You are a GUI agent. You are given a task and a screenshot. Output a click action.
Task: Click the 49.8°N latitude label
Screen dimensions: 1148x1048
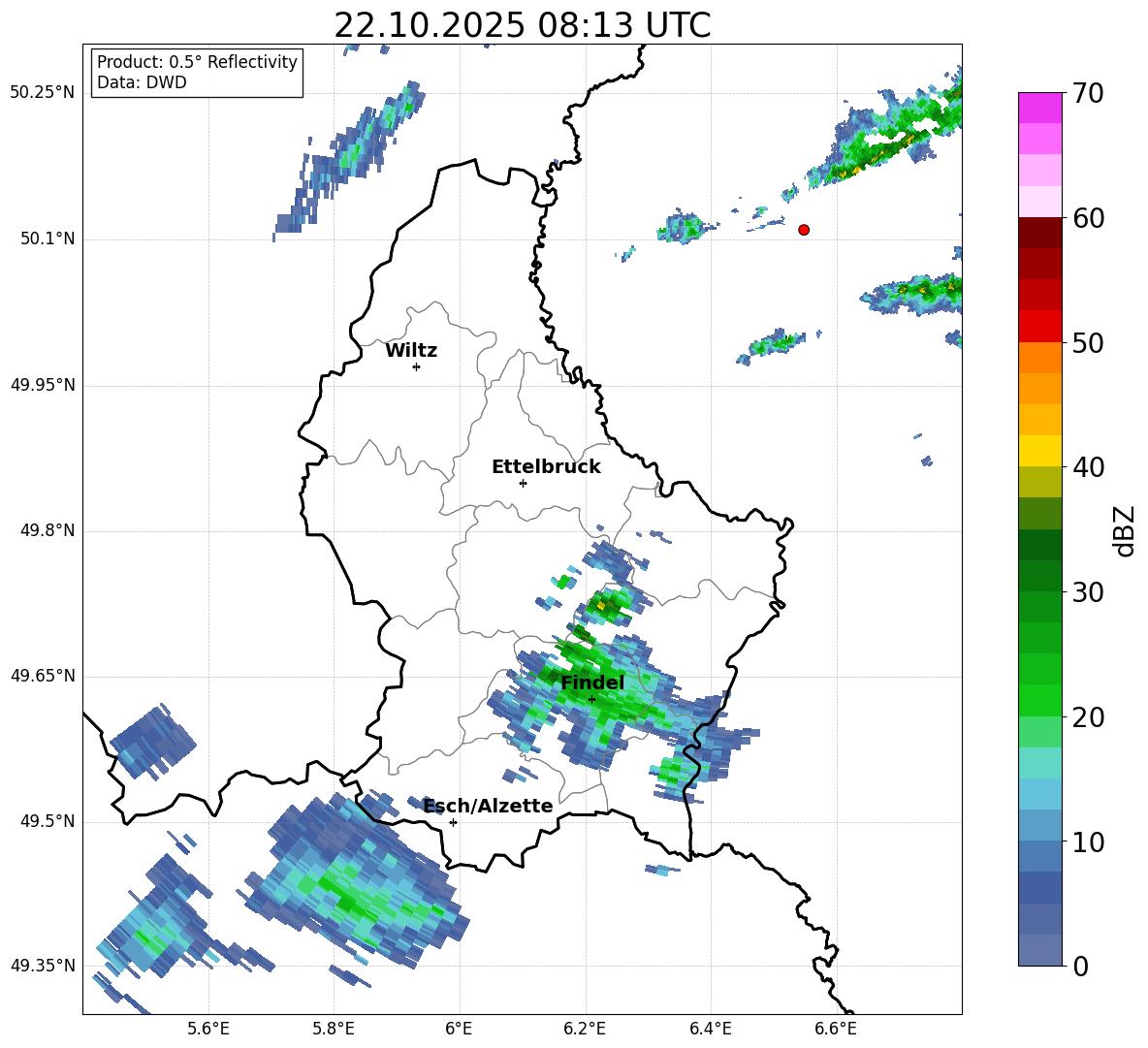pyautogui.click(x=48, y=530)
